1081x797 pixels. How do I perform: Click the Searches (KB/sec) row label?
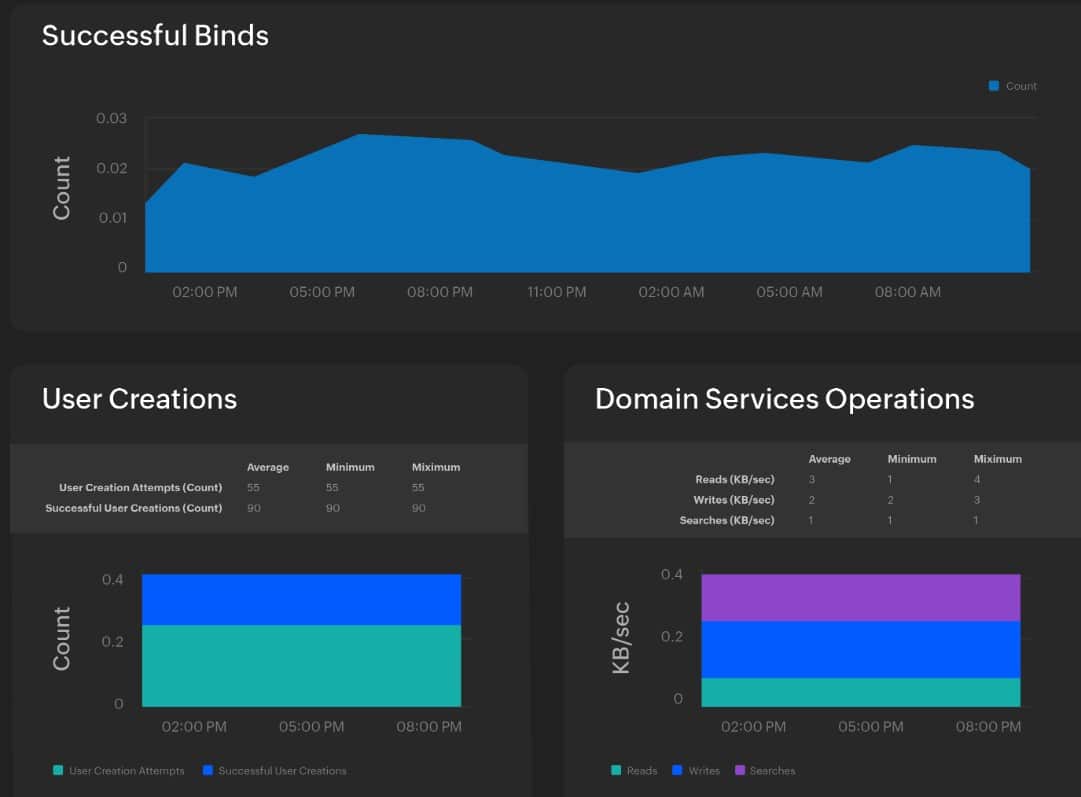pos(727,521)
